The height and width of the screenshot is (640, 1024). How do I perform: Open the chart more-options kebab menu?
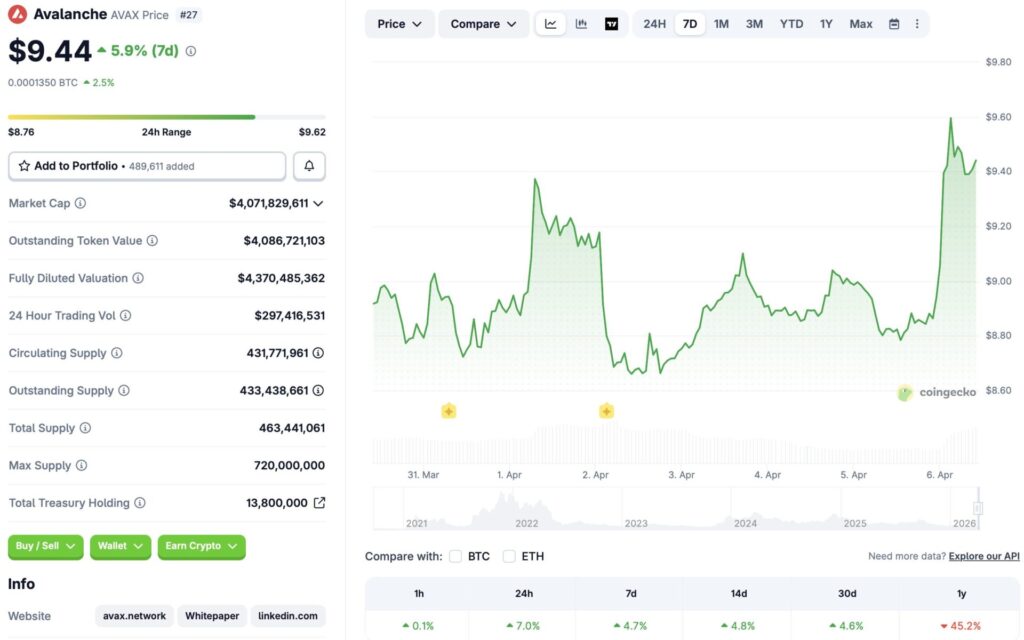917,23
